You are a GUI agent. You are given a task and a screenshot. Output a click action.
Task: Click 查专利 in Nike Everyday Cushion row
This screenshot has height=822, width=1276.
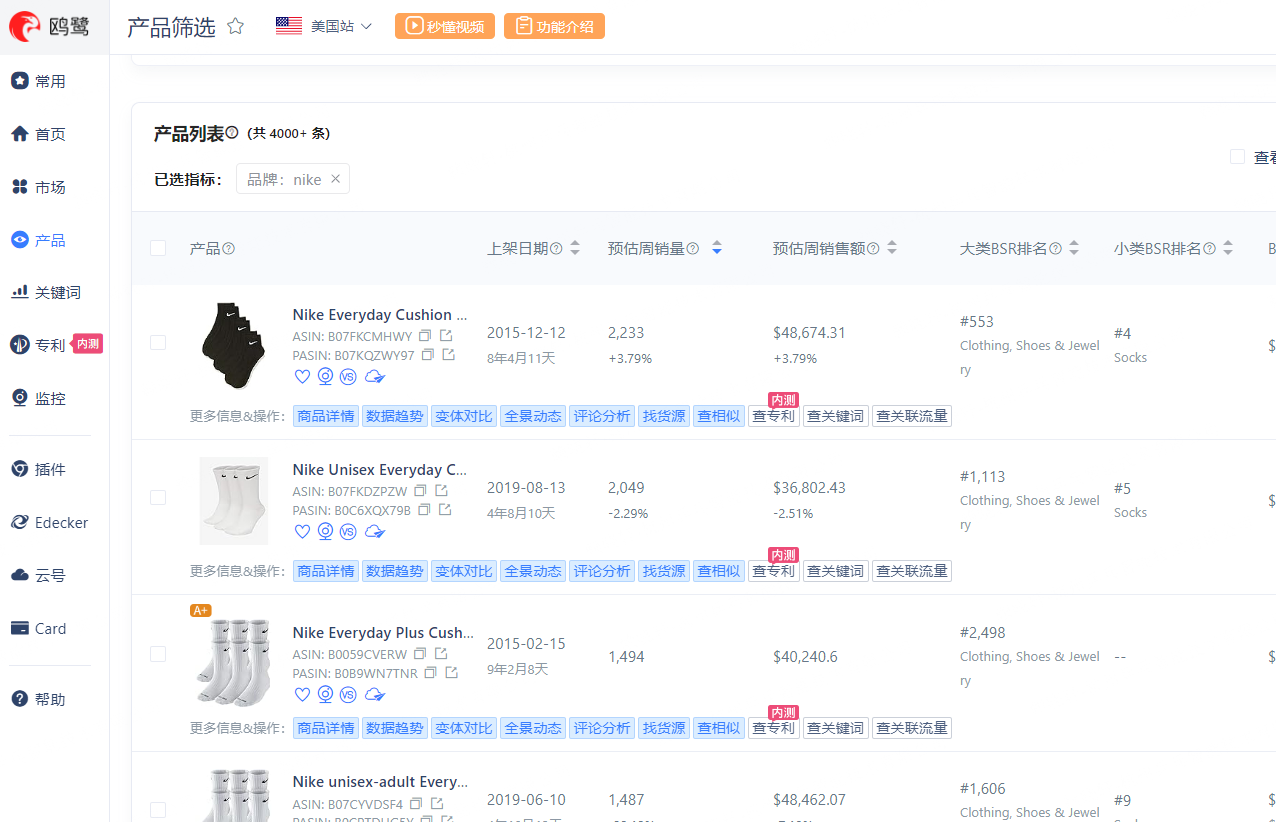click(773, 416)
